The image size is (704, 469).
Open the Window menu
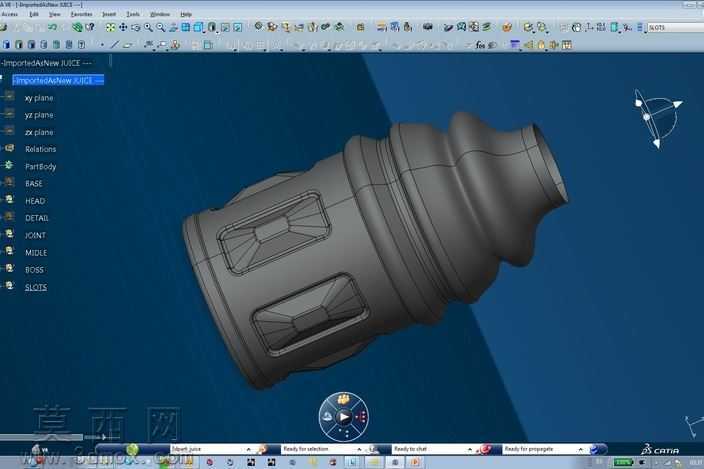pyautogui.click(x=160, y=14)
